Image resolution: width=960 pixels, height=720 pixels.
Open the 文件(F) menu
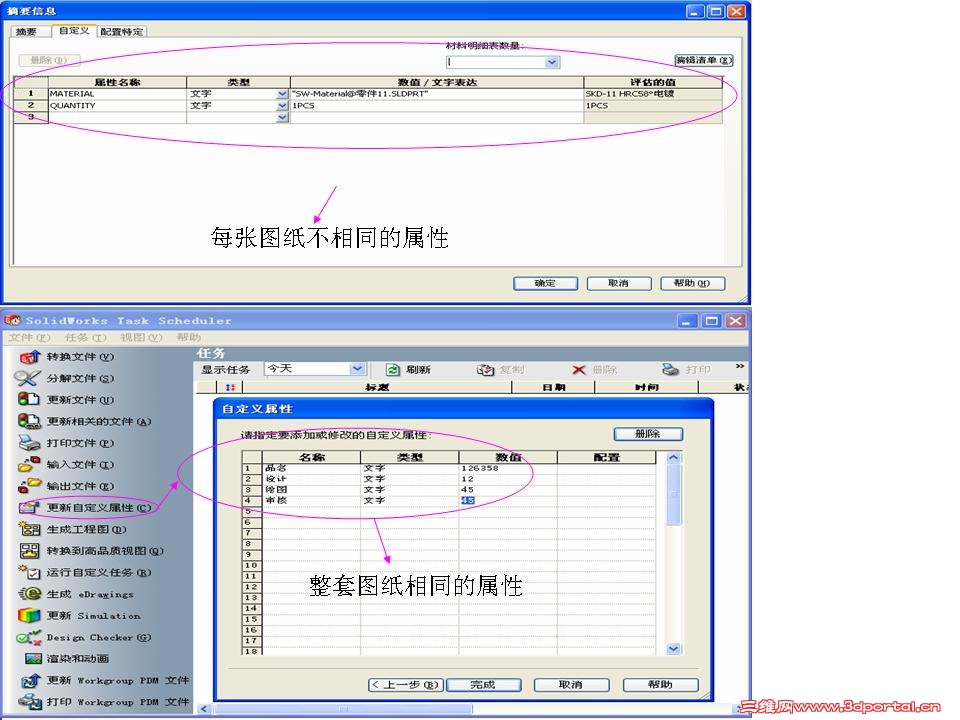pyautogui.click(x=29, y=337)
